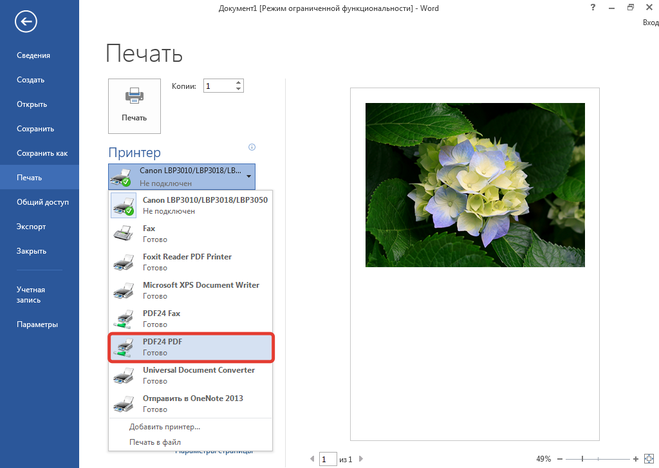Open Общий доступ in the sidebar
The height and width of the screenshot is (468, 659).
[x=42, y=202]
